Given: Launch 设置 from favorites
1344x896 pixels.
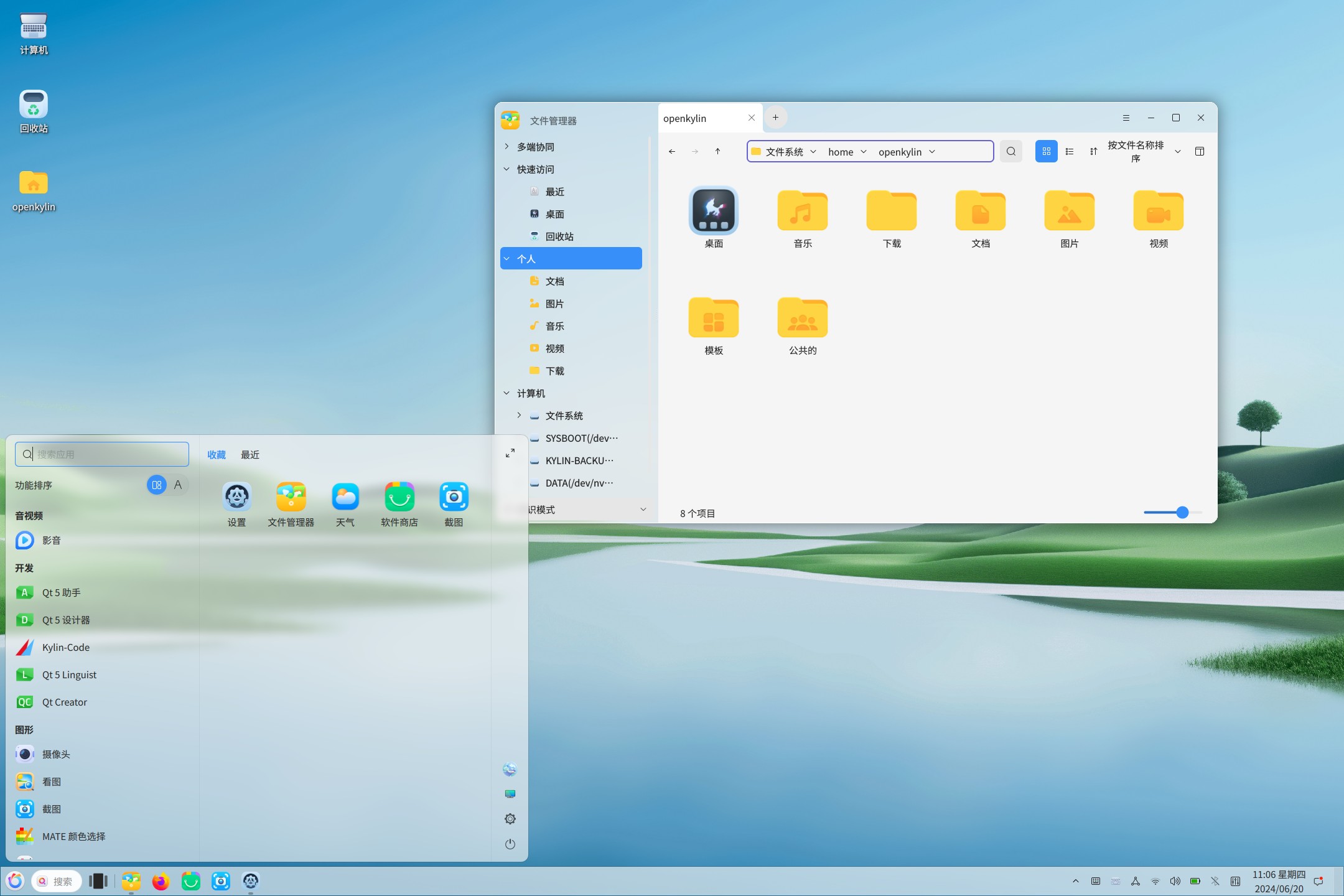Looking at the screenshot, I should [x=237, y=505].
